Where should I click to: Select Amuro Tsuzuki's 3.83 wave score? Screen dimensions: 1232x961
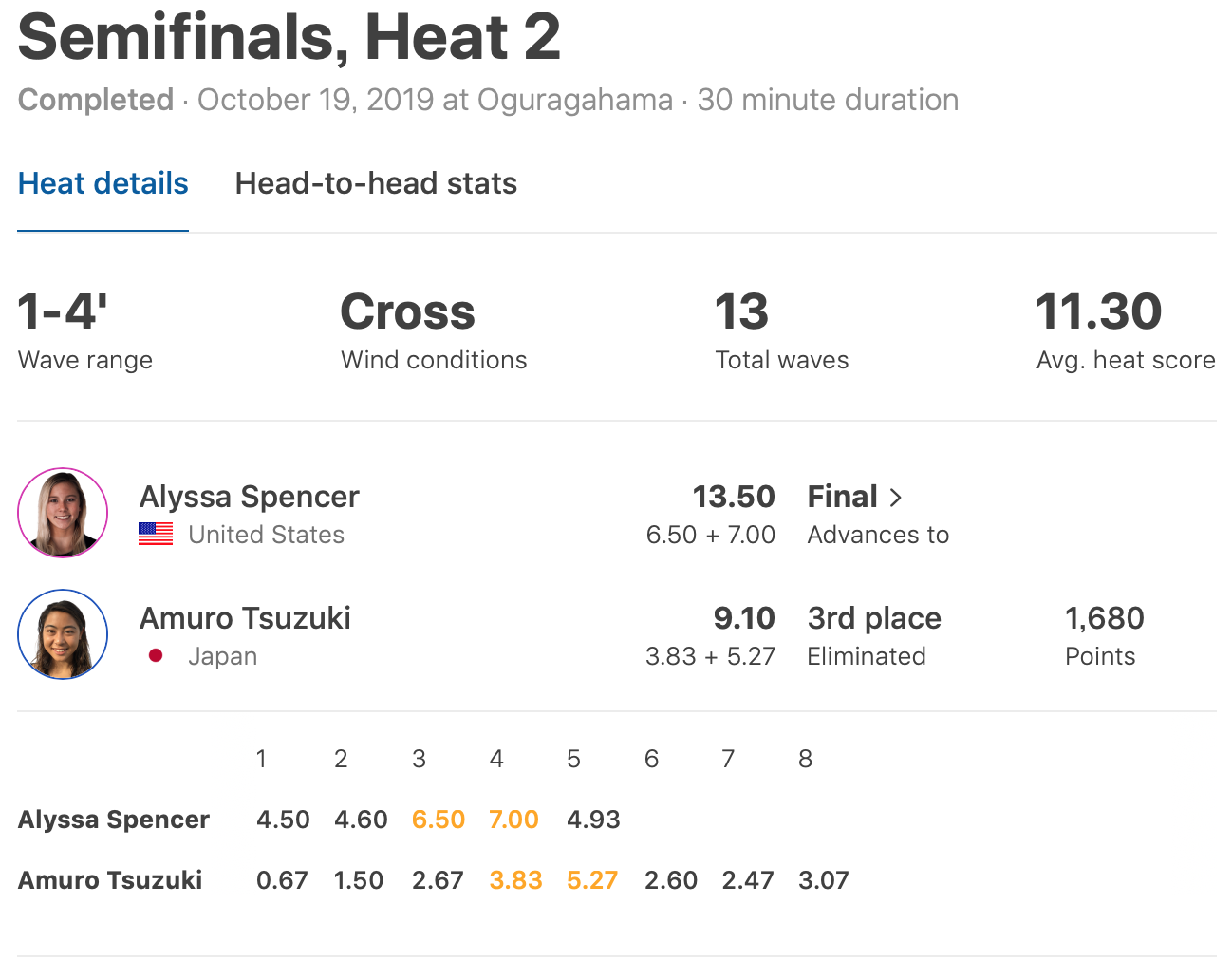coord(515,880)
